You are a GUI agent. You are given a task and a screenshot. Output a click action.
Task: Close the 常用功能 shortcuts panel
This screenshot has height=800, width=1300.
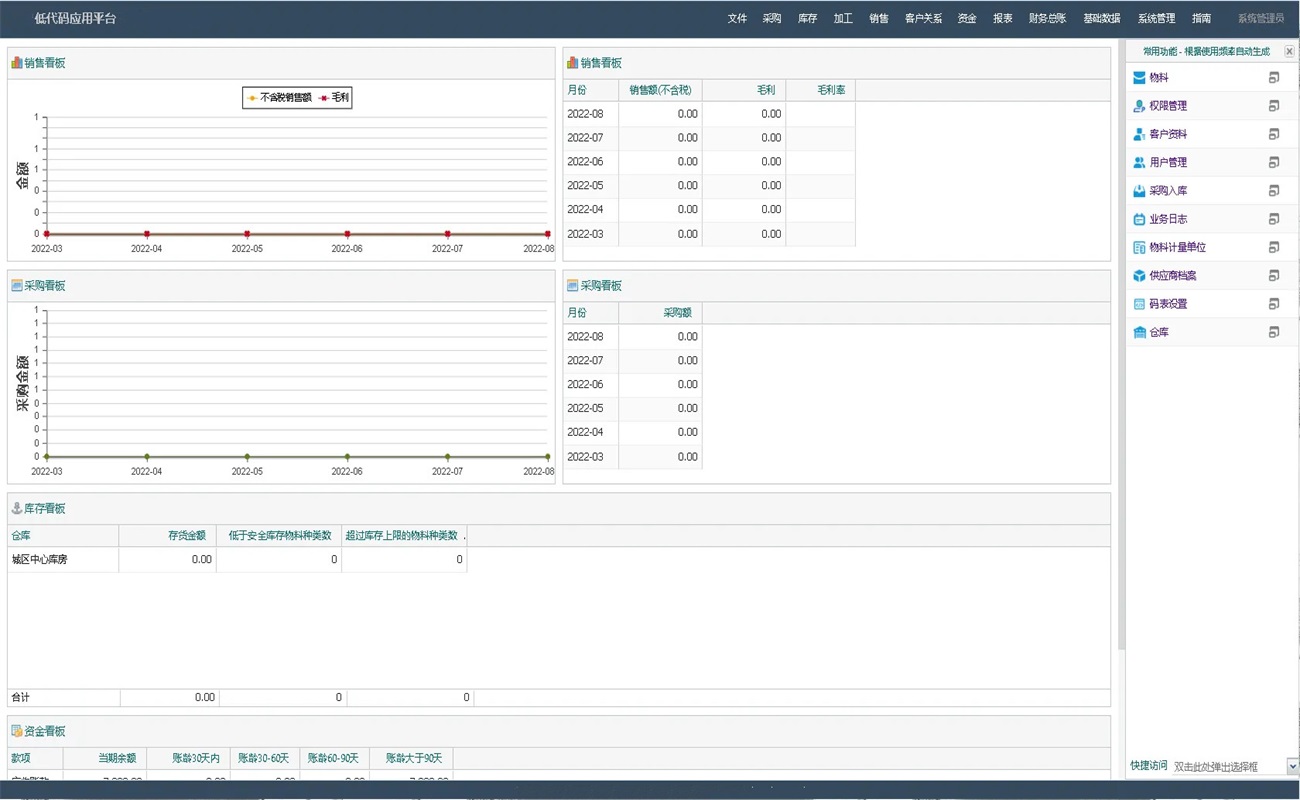(1289, 51)
